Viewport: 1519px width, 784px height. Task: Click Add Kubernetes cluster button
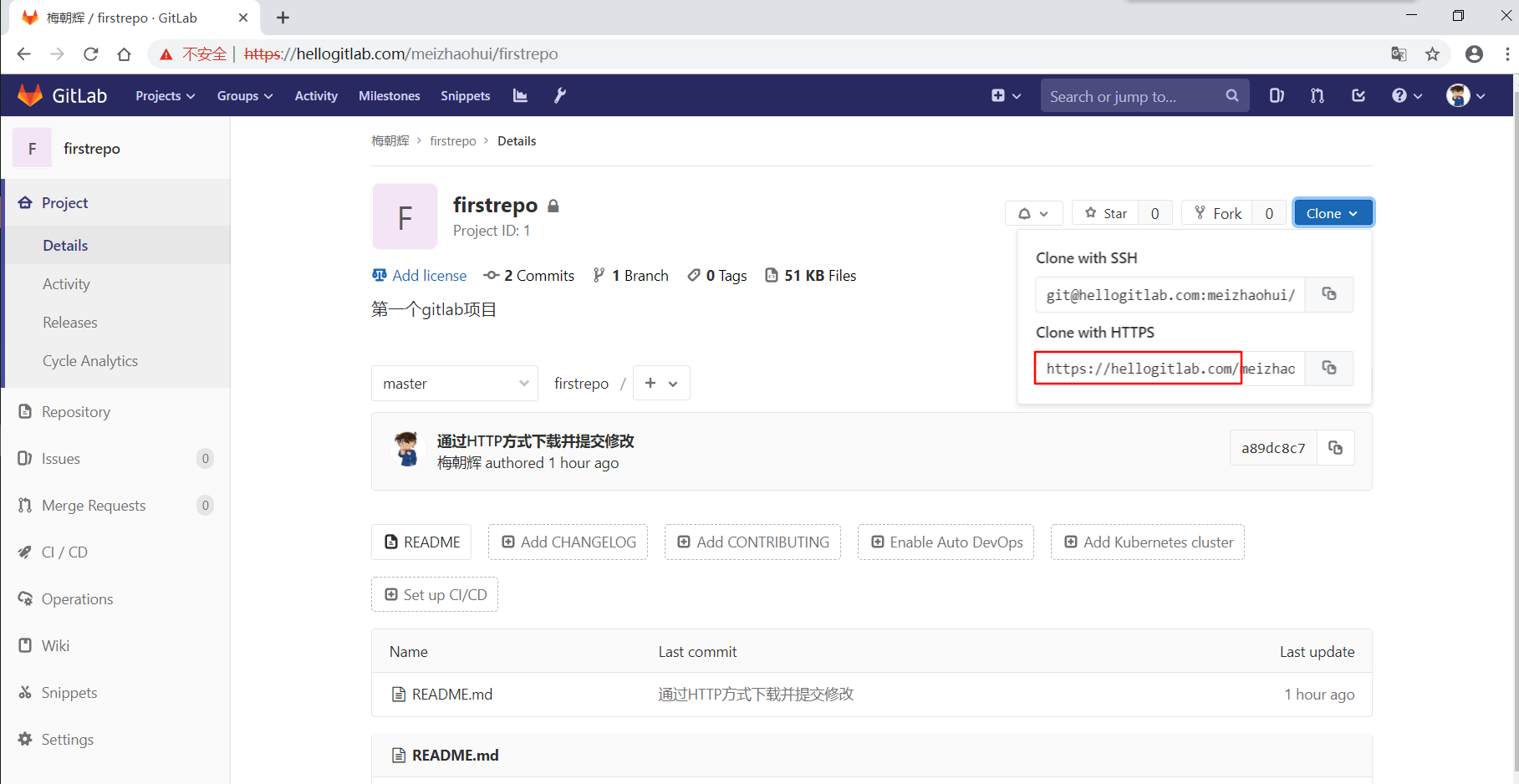point(1148,542)
